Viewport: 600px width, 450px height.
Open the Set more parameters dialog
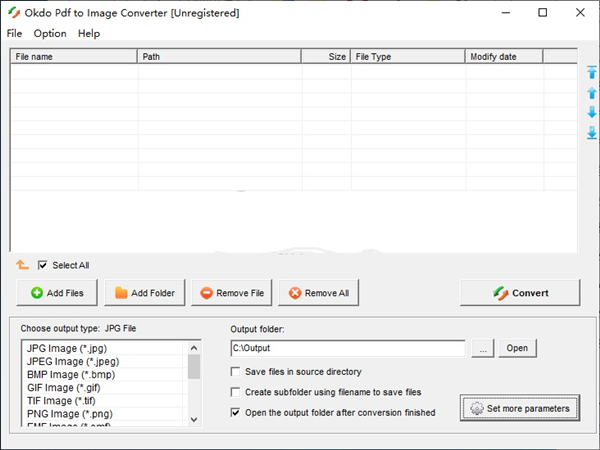point(520,408)
